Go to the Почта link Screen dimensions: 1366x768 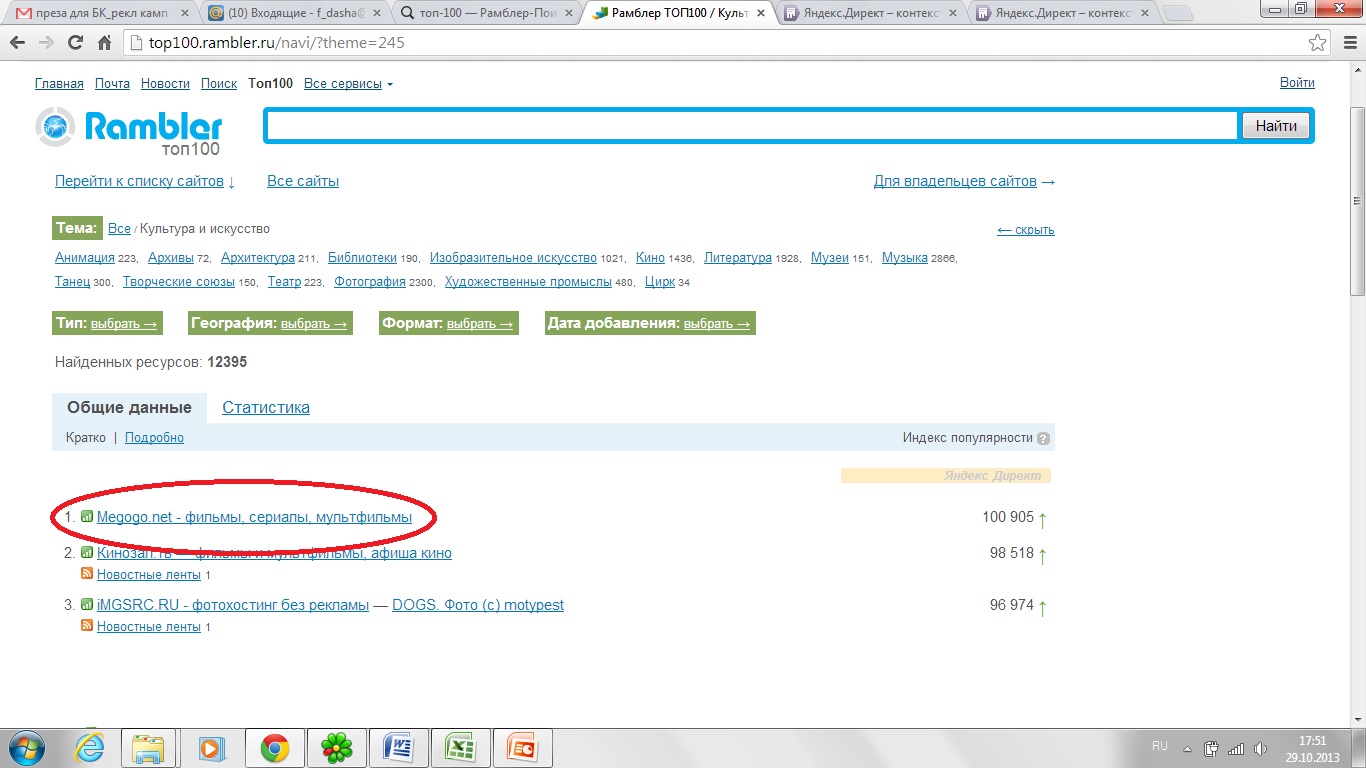[113, 84]
